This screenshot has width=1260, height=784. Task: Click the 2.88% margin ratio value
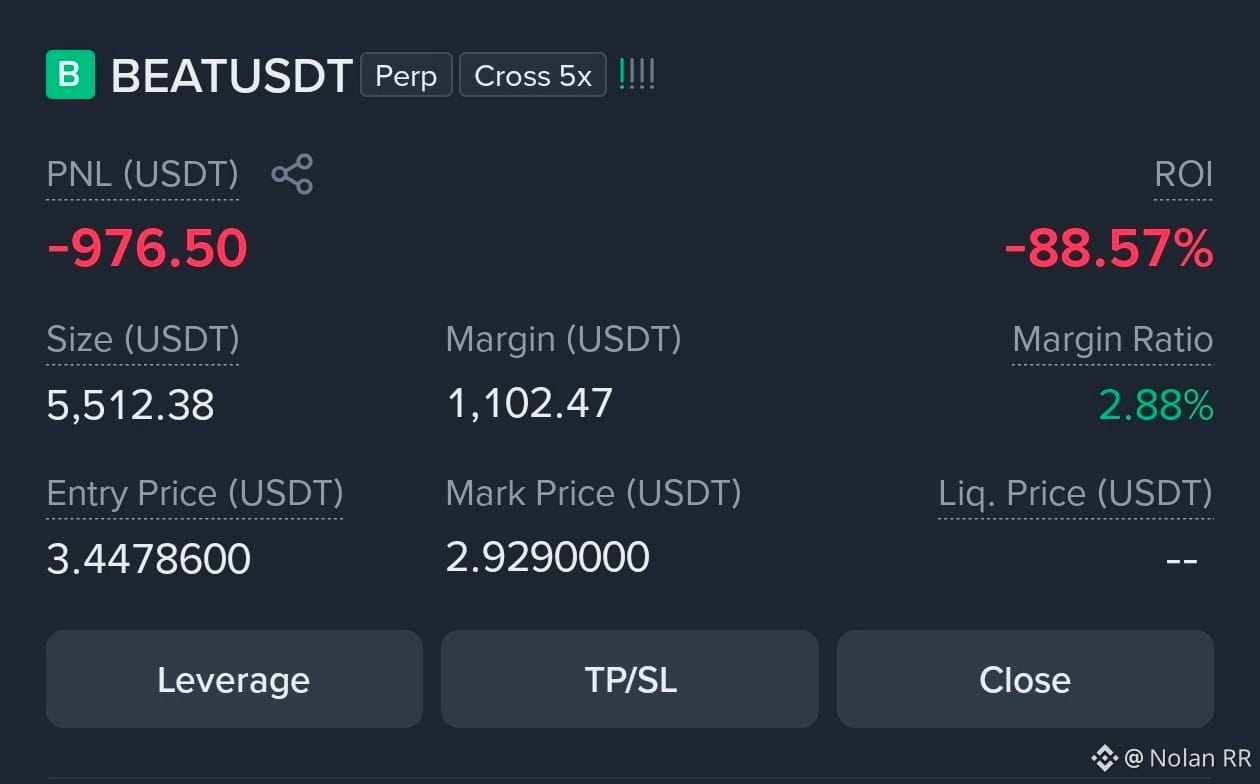(x=1156, y=405)
